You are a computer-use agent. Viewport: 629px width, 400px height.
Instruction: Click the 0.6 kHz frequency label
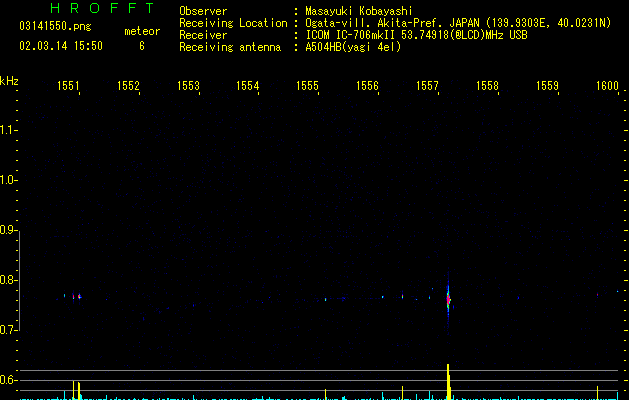8,380
